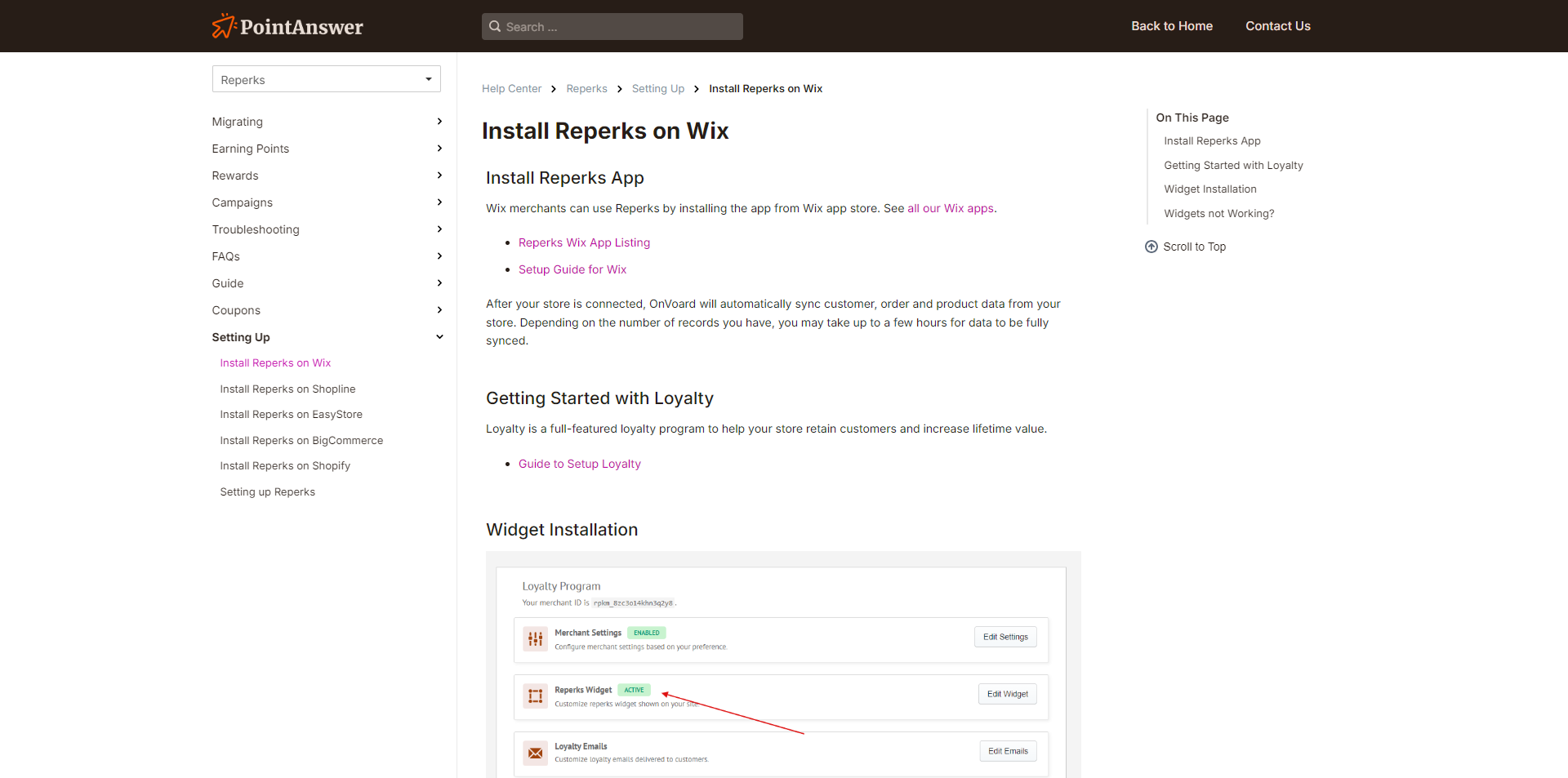This screenshot has height=778, width=1568.
Task: Open Contact Us in header
Action: (1277, 26)
